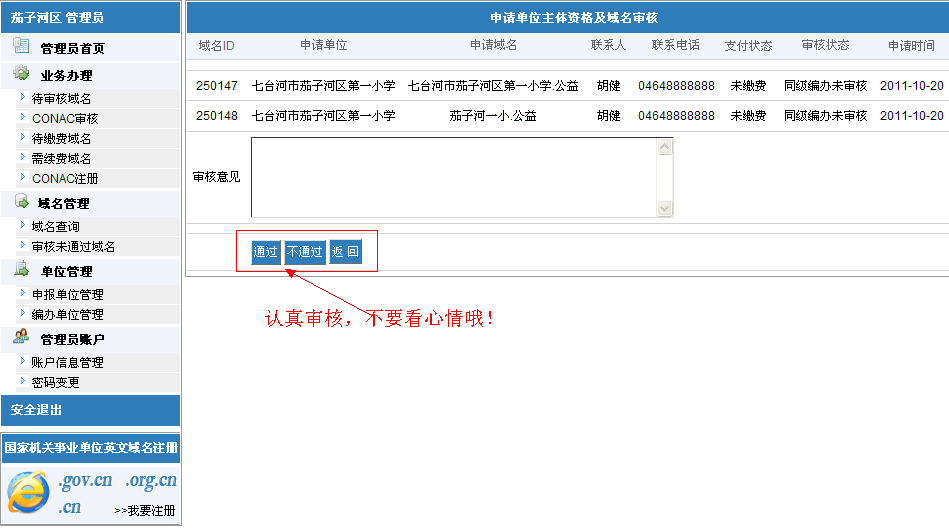Click the 返回 back button
The height and width of the screenshot is (528, 949).
click(345, 252)
